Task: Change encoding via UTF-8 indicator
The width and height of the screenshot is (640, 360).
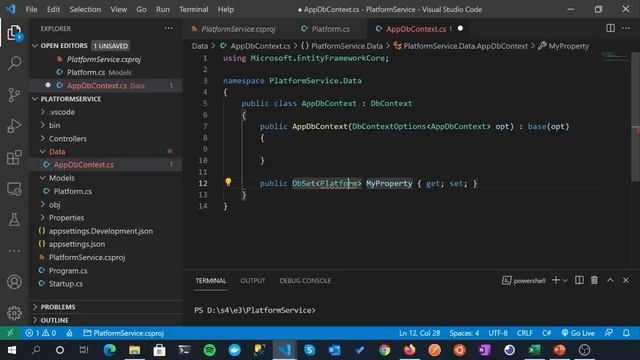Action: coord(498,333)
